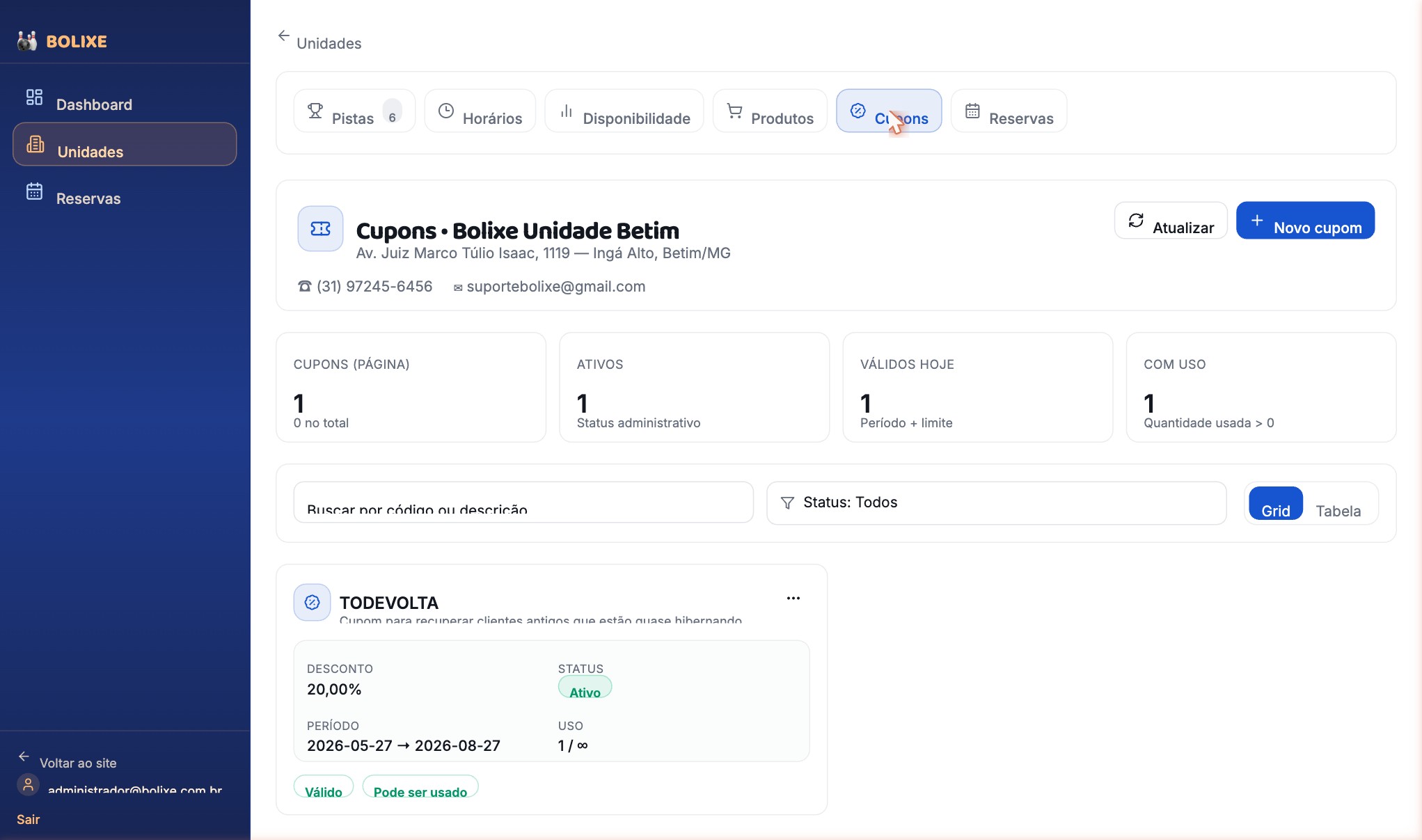Create a coupon with Novo cupom button

[x=1305, y=220]
